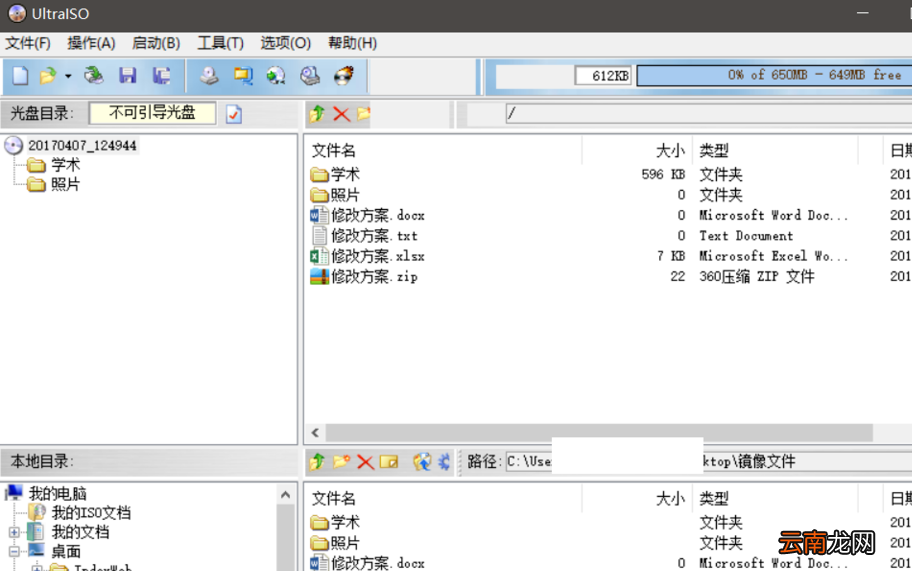This screenshot has width=912, height=571.
Task: Click the Open CD/DVD icon with green arrow
Action: (x=94, y=76)
